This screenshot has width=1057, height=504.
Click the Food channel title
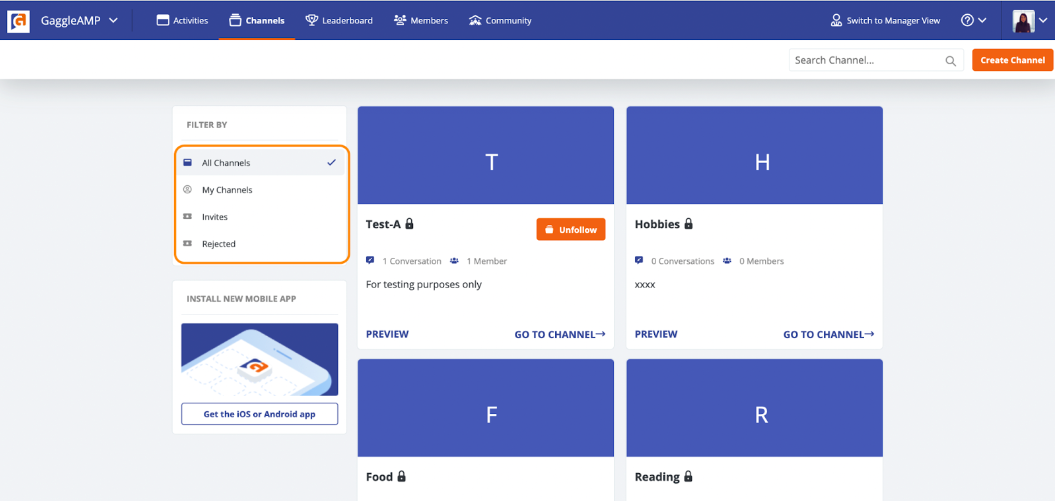[380, 476]
